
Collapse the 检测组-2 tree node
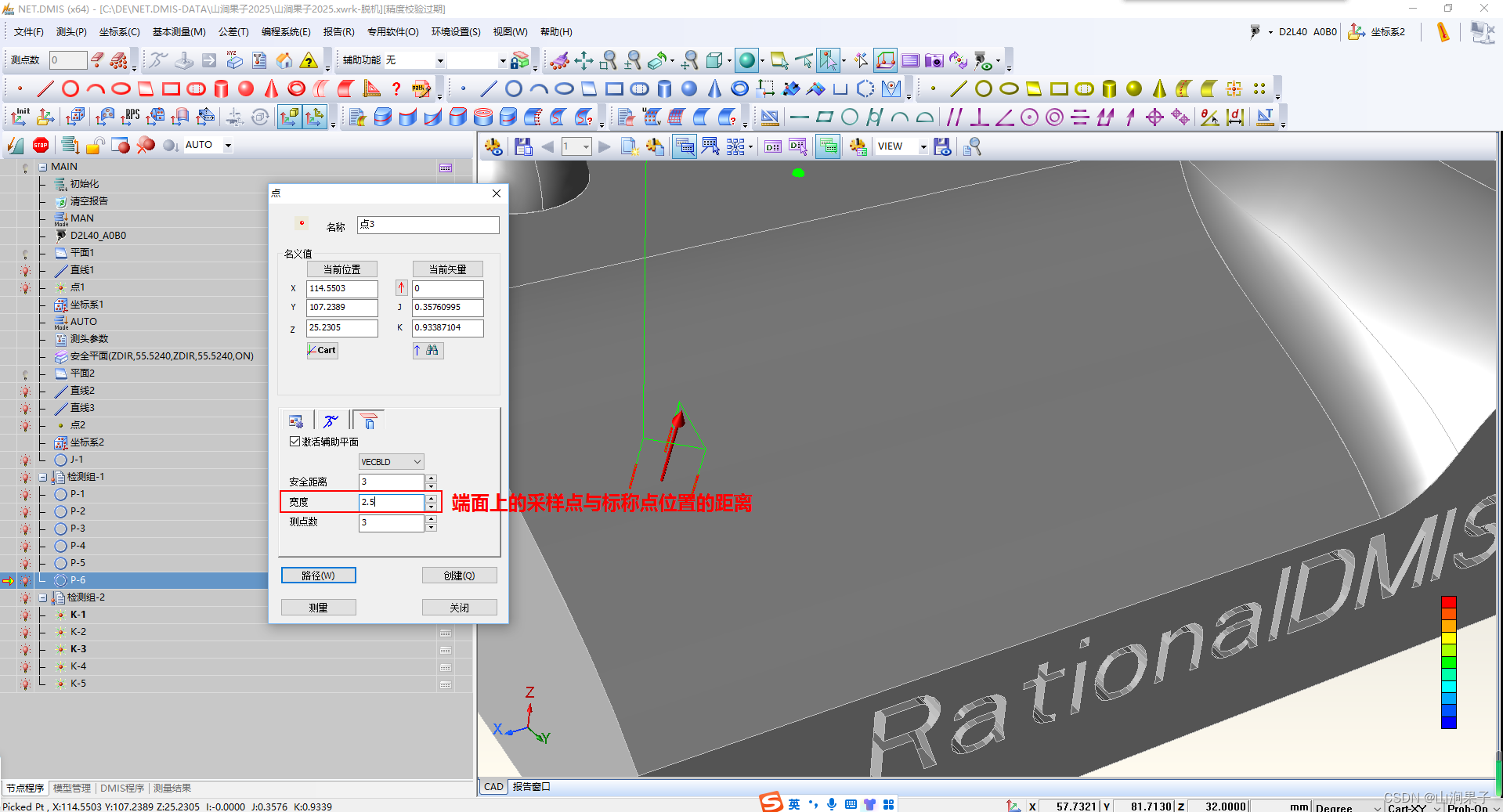point(43,597)
